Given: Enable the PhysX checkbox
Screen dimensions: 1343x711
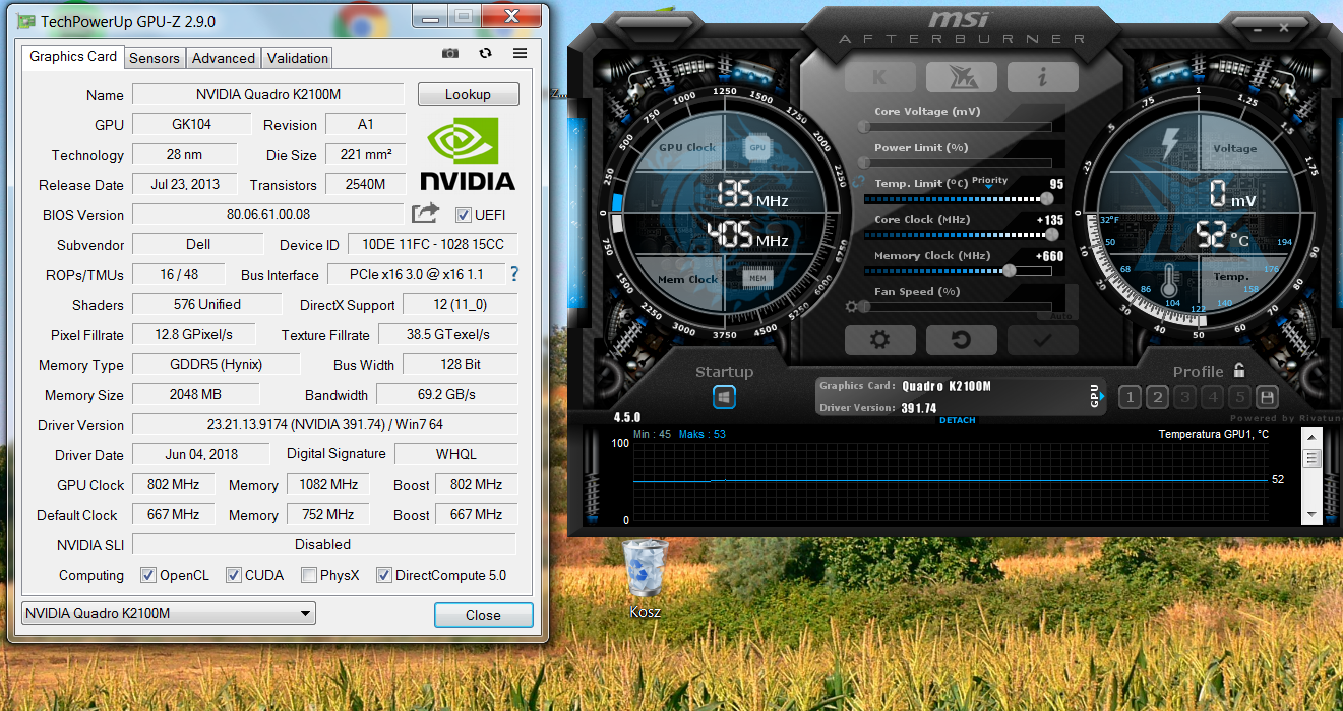Looking at the screenshot, I should [309, 575].
